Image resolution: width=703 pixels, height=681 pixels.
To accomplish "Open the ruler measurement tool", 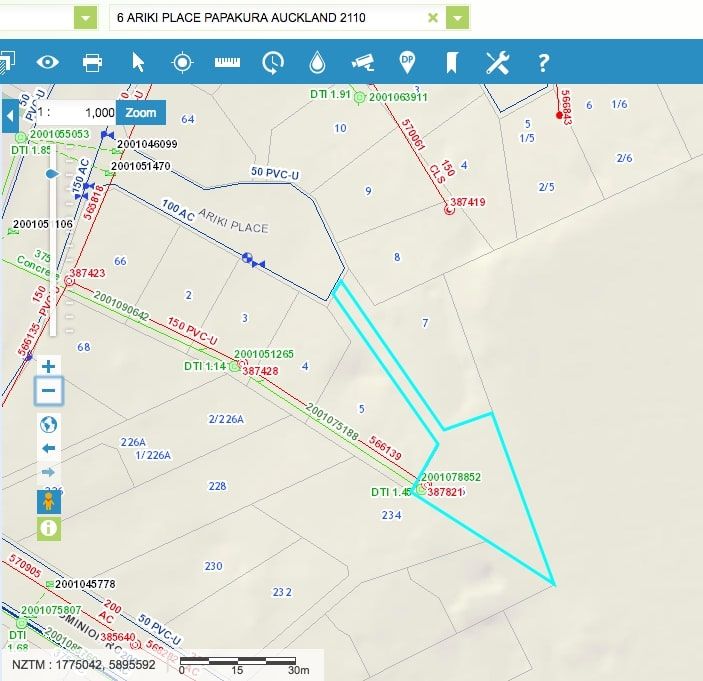I will click(x=227, y=63).
